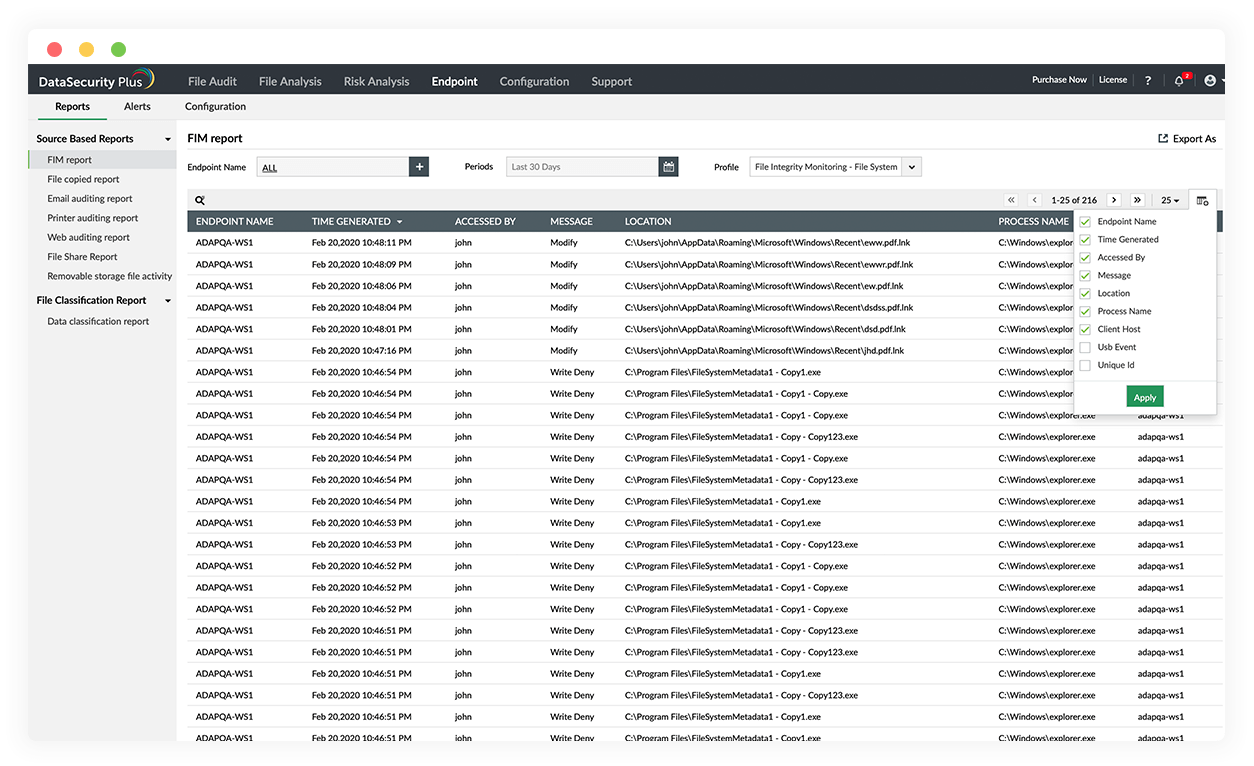Open the calendar picker for Periods

[x=668, y=166]
